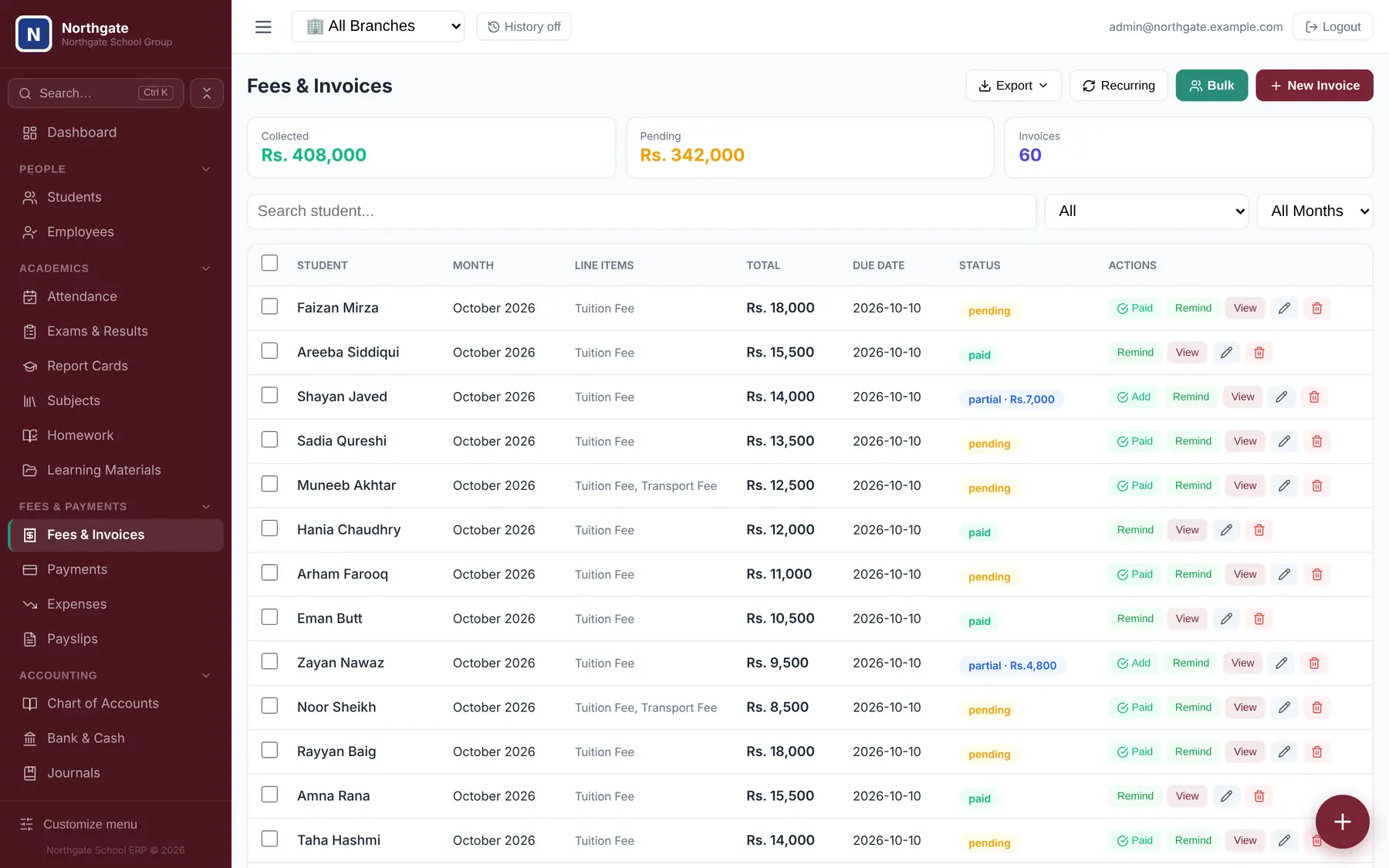Open the All Months filter dropdown
Image resolution: width=1389 pixels, height=868 pixels.
(1316, 211)
